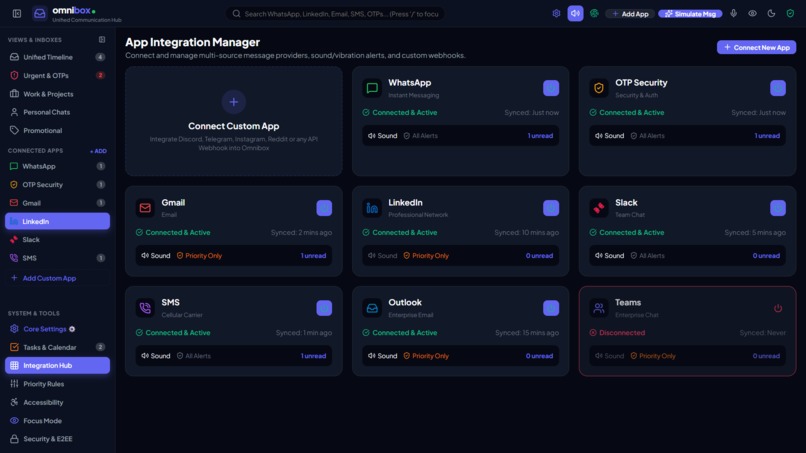Click the eye icon in top bar
Viewport: 806px width, 453px height.
coord(753,13)
